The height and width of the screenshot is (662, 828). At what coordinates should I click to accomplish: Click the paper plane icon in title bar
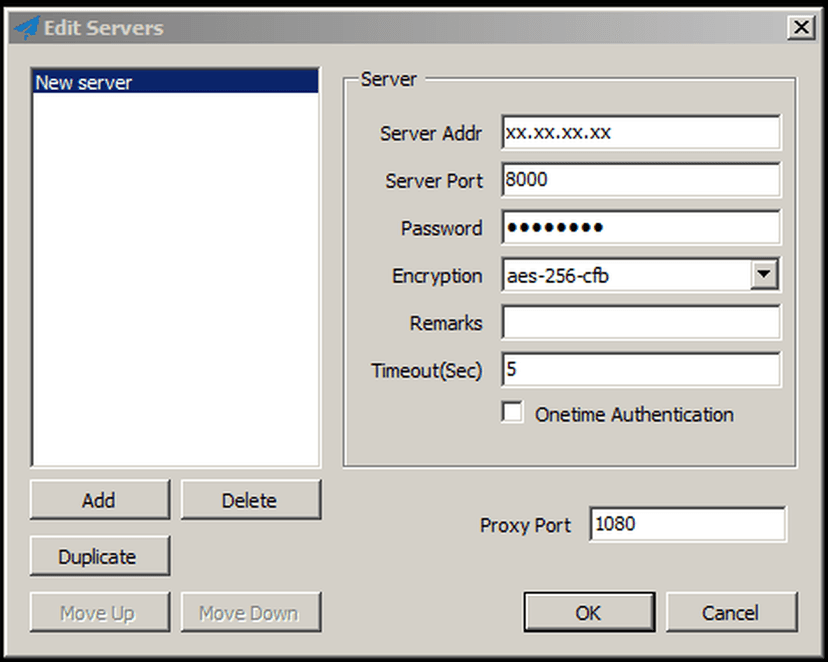click(27, 28)
